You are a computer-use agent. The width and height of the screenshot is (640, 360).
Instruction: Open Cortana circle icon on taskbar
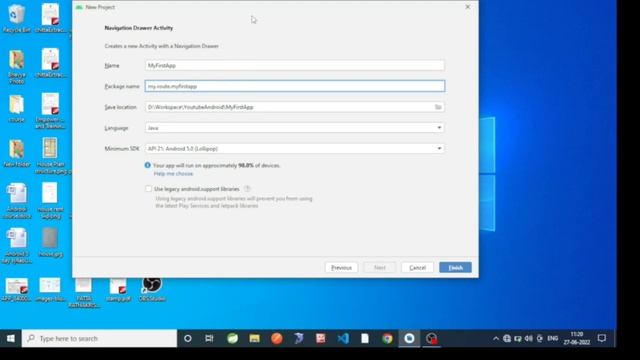pyautogui.click(x=188, y=338)
